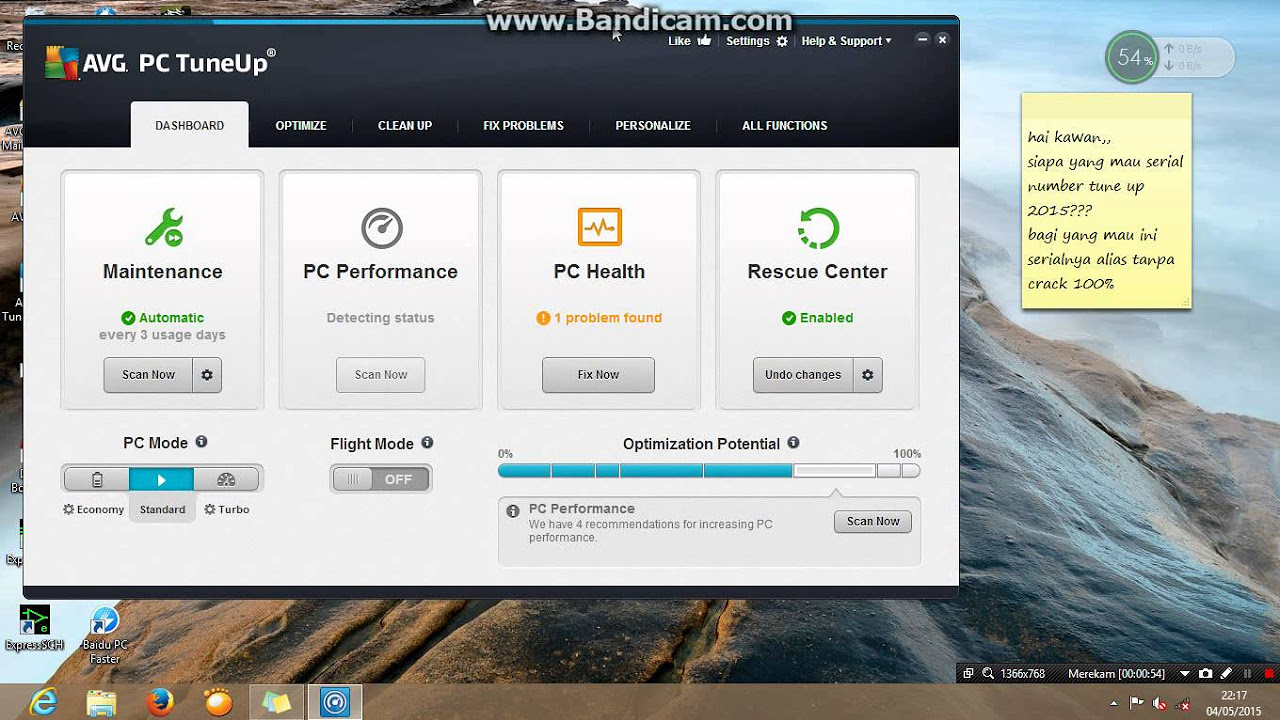Stop Bandicam recording with red square

click(x=1270, y=674)
